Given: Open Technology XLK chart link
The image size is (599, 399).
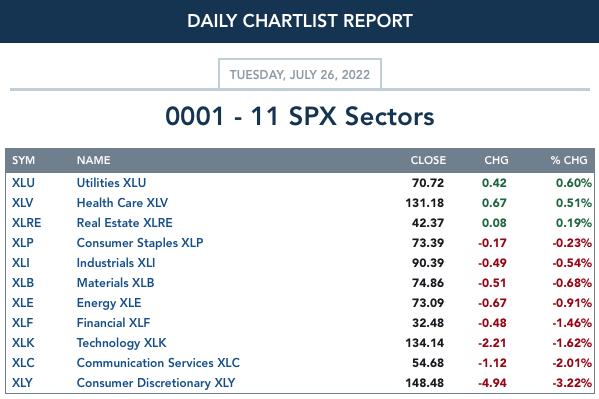Looking at the screenshot, I should [x=121, y=343].
